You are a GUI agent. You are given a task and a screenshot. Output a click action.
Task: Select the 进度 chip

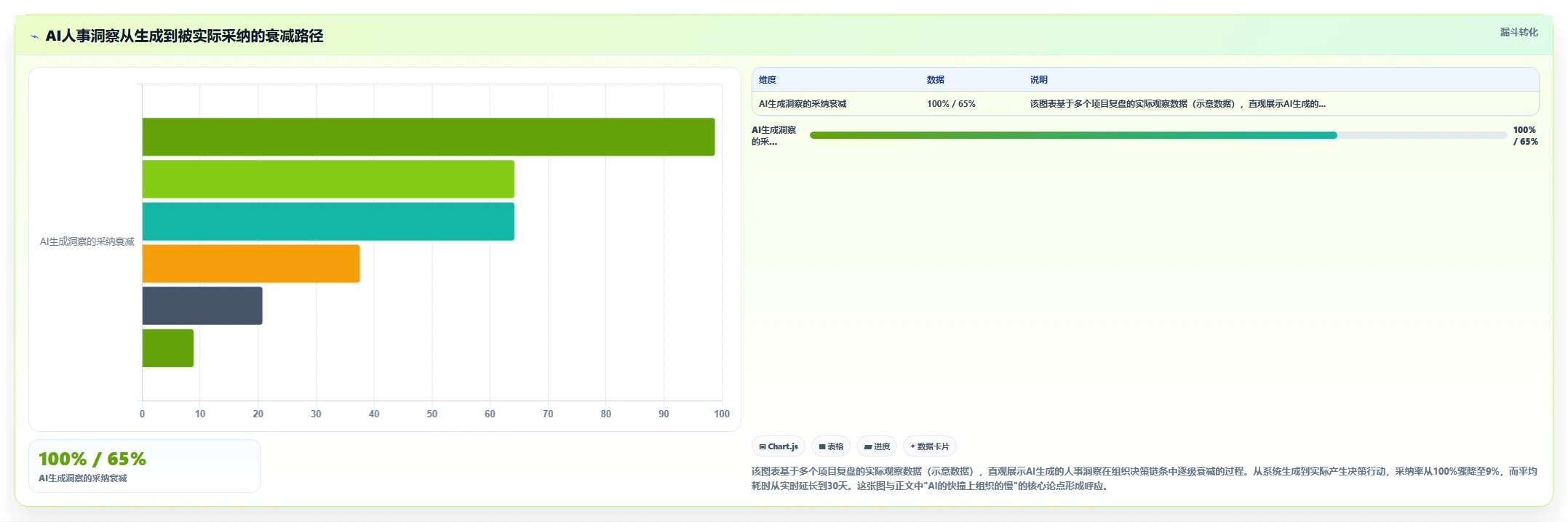pos(877,446)
